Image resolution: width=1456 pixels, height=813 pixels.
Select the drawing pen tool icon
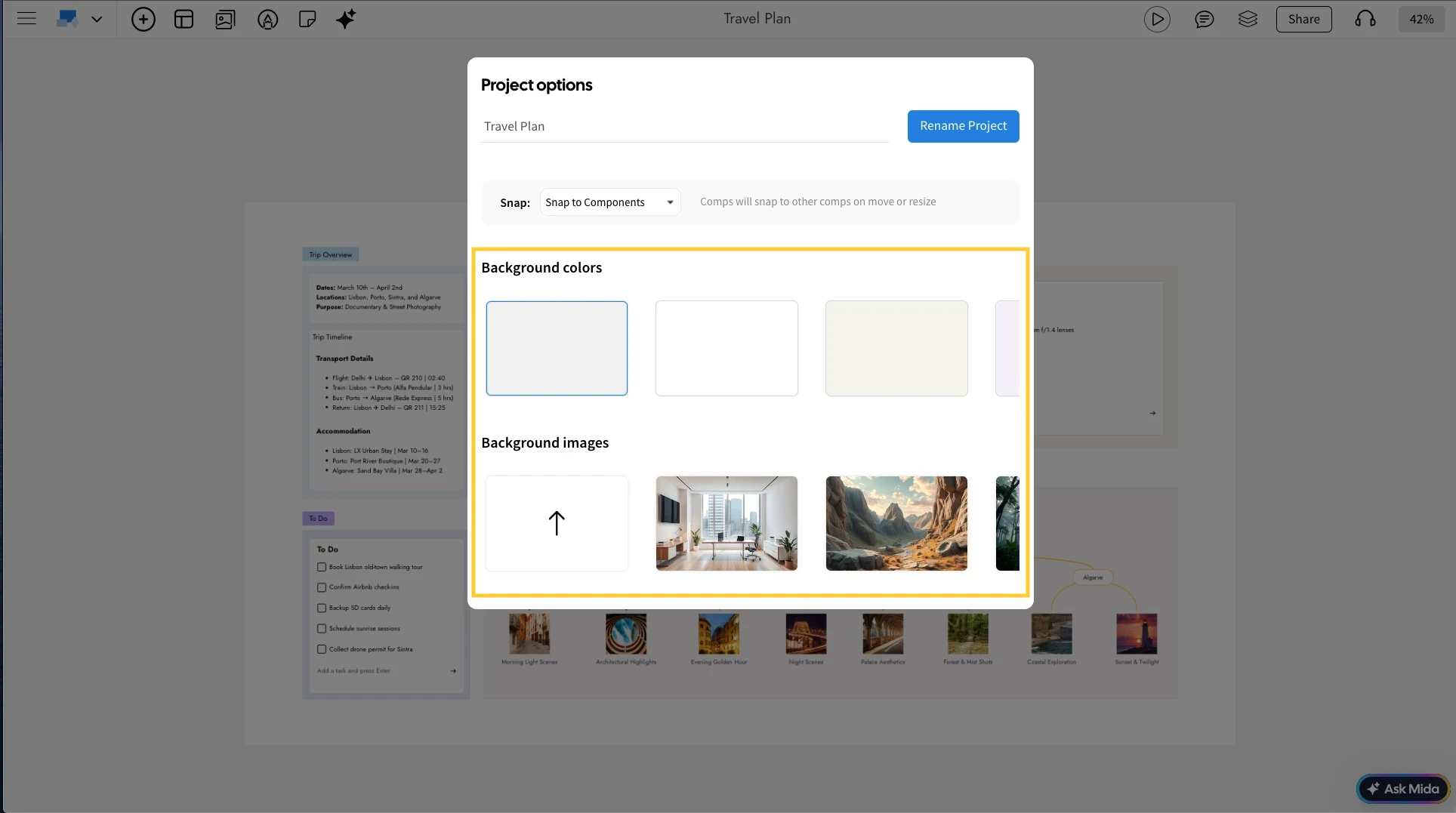pyautogui.click(x=267, y=19)
